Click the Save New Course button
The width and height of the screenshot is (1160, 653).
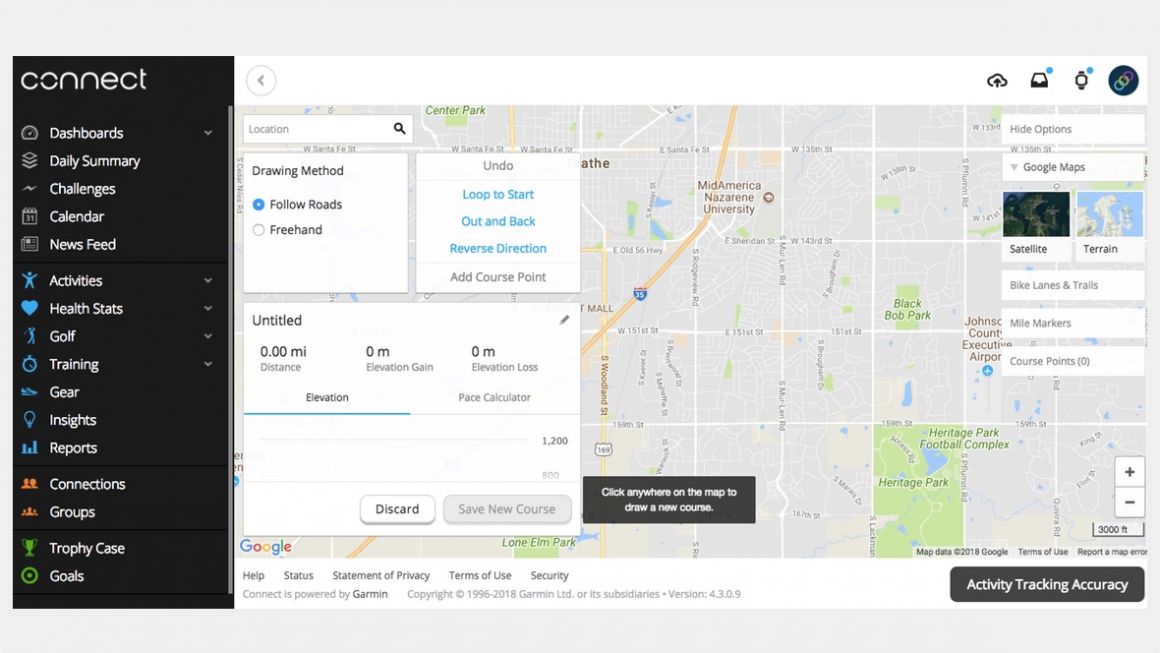(x=507, y=509)
